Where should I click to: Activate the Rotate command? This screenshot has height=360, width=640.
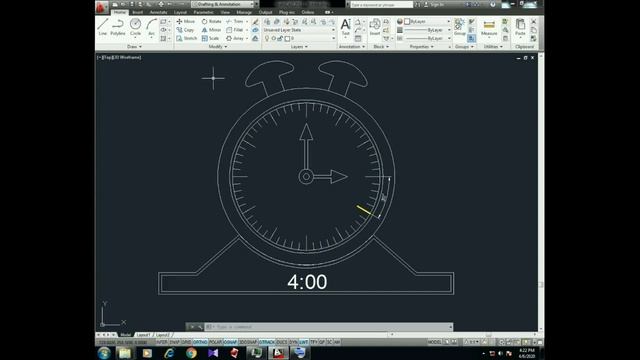coord(211,21)
